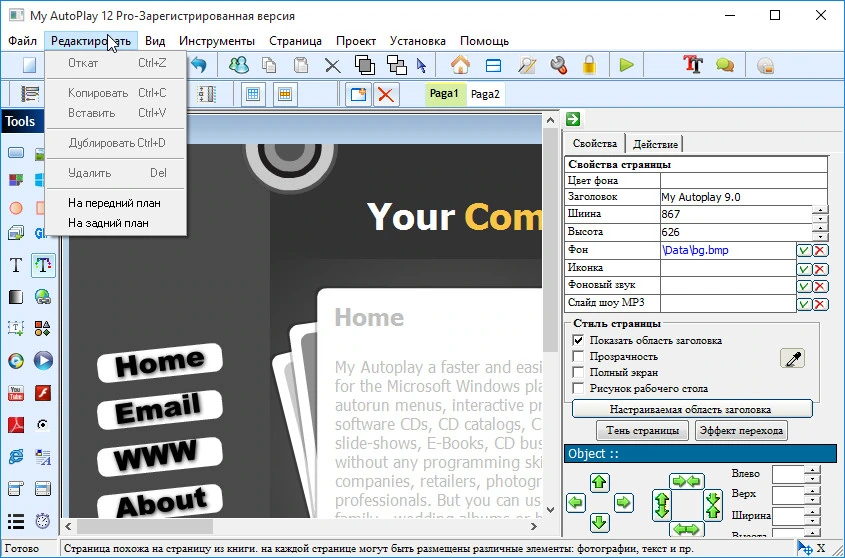
Task: Select the PDF document tool icon
Action: click(x=16, y=425)
